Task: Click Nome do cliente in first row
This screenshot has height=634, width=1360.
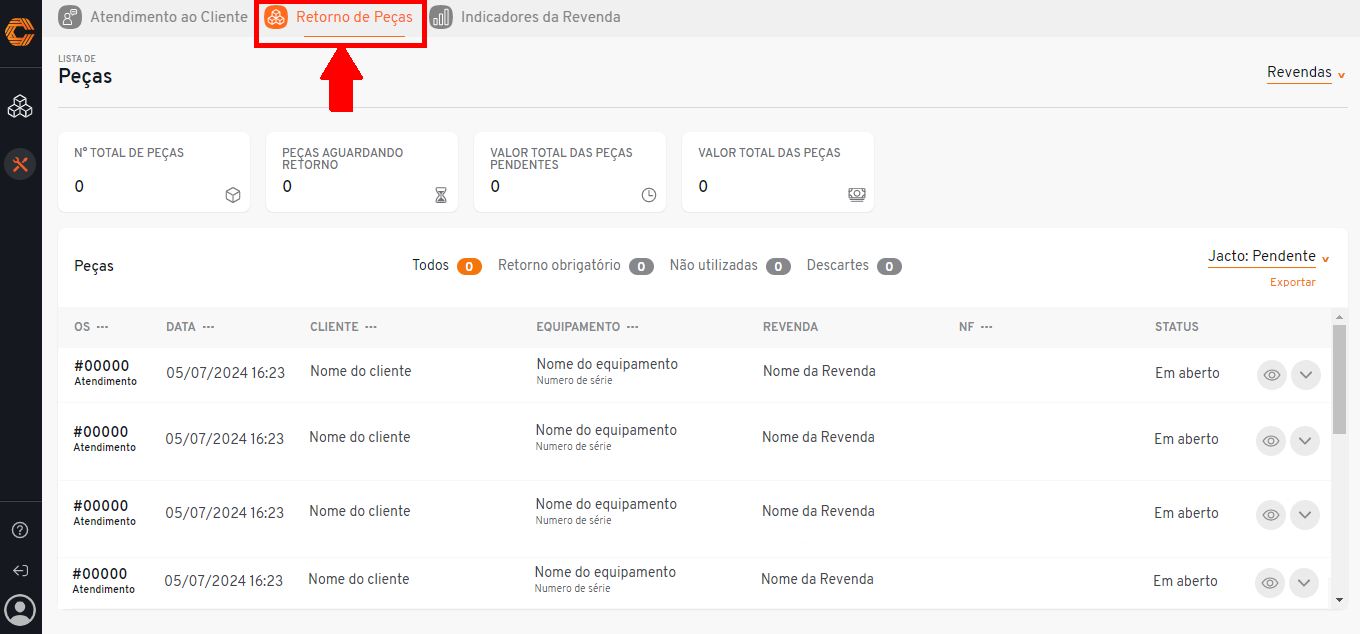Action: coord(361,371)
